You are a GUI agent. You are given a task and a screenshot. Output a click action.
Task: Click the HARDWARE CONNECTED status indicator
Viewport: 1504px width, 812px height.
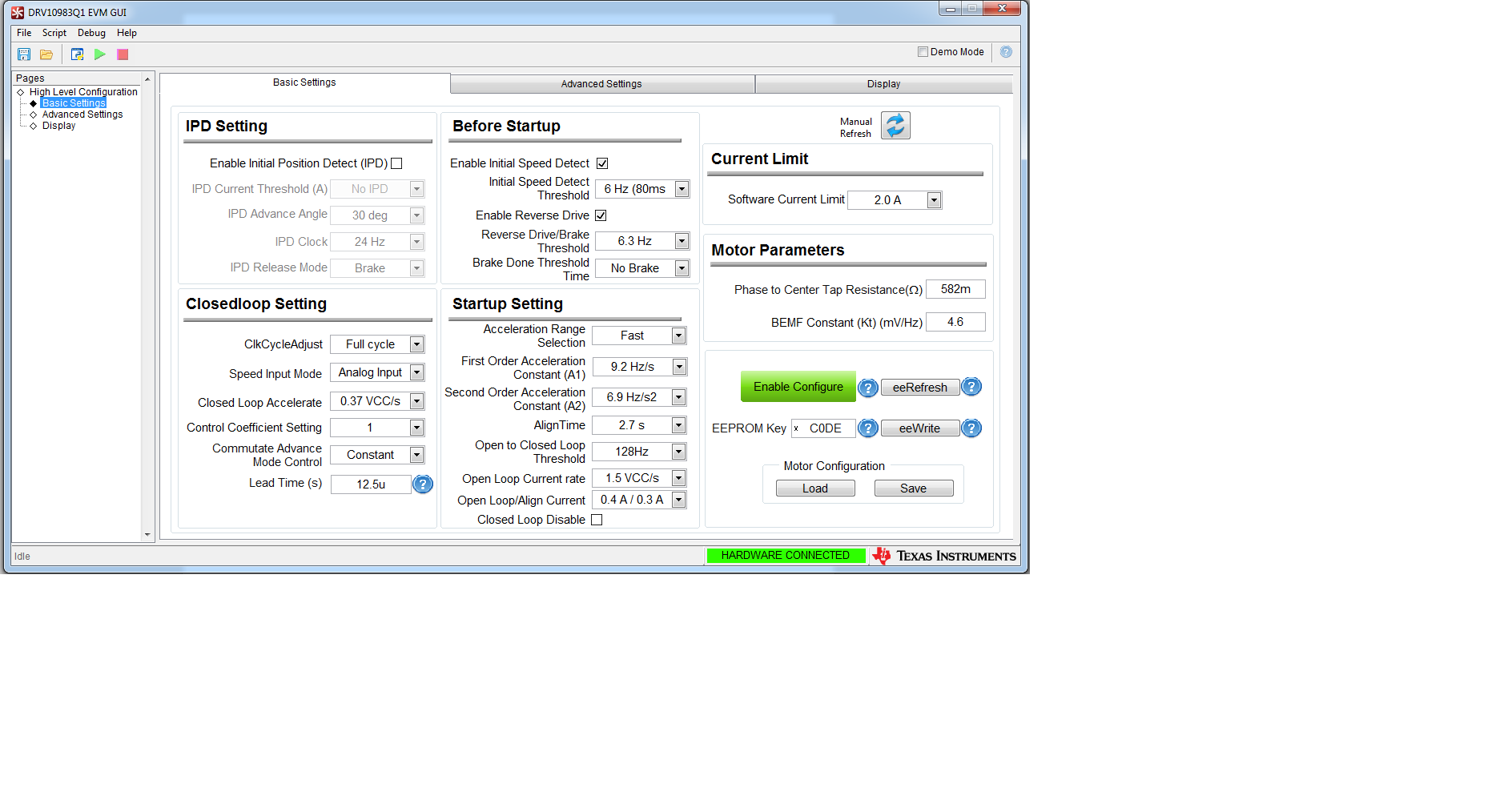(x=786, y=556)
